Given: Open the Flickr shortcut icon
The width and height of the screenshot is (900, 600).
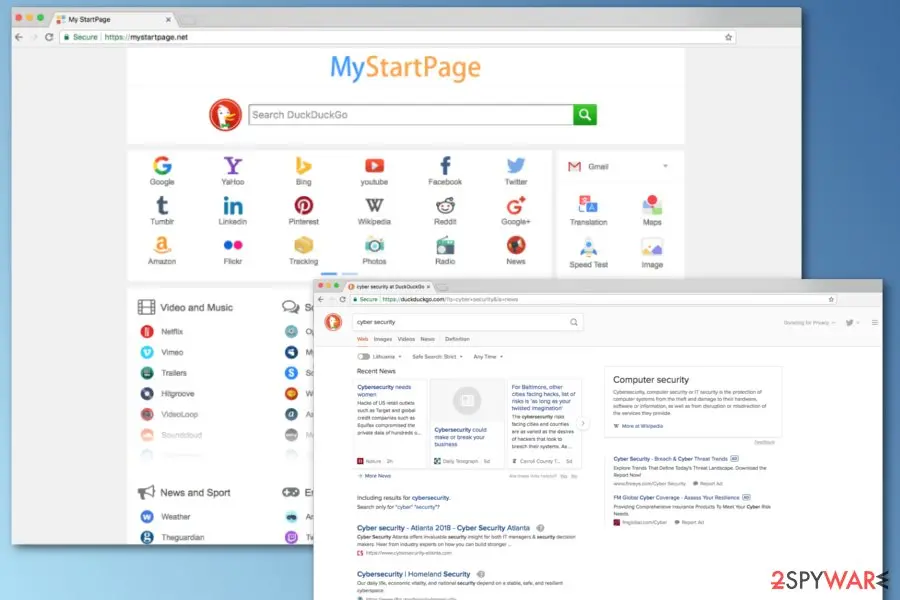Looking at the screenshot, I should pyautogui.click(x=232, y=245).
